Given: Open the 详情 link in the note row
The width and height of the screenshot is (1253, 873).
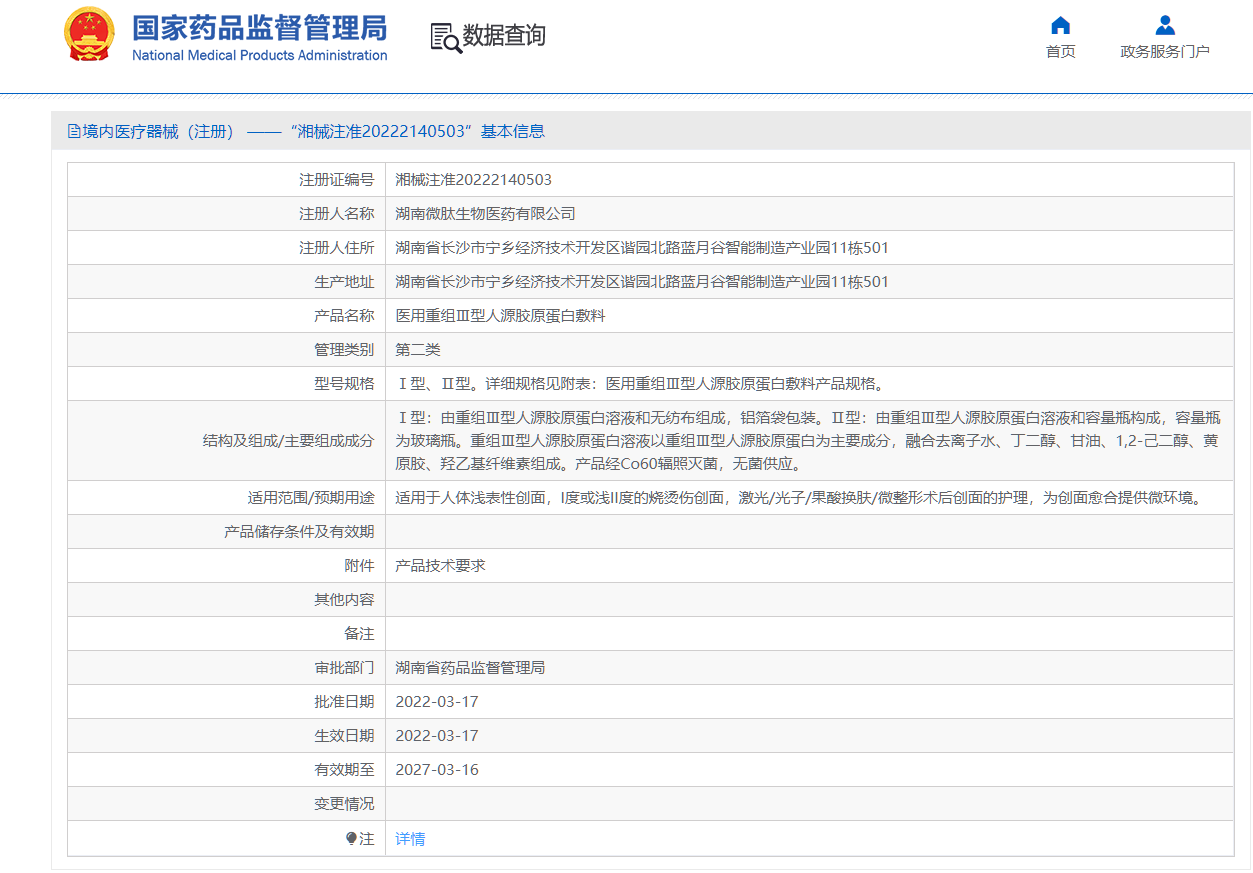Looking at the screenshot, I should [x=410, y=839].
